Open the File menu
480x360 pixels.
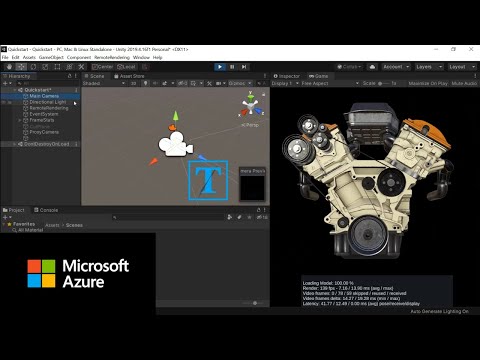click(5, 57)
